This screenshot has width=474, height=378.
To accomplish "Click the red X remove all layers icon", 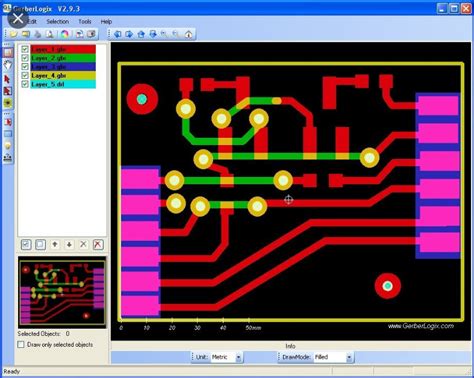I will [x=98, y=244].
